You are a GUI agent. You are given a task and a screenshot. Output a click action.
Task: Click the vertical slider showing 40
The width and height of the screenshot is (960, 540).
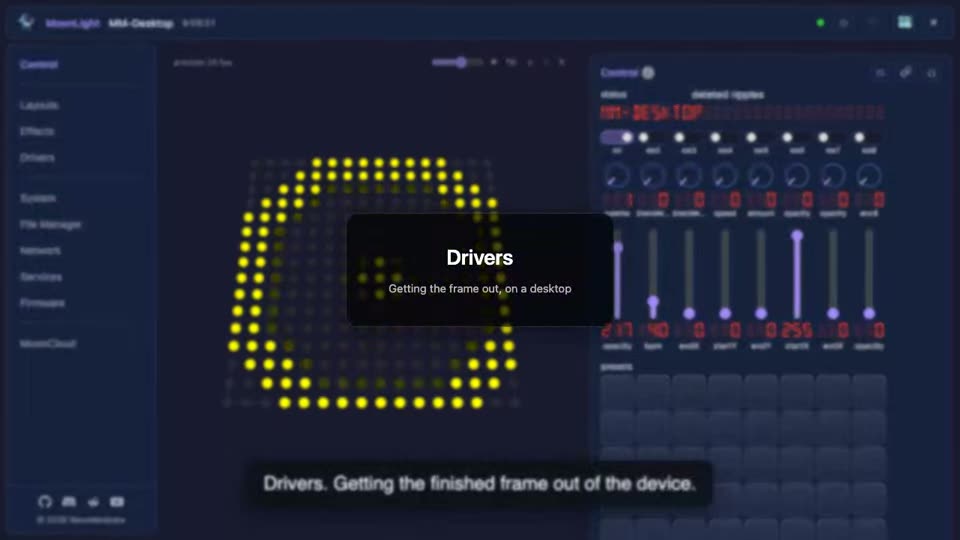click(x=653, y=273)
